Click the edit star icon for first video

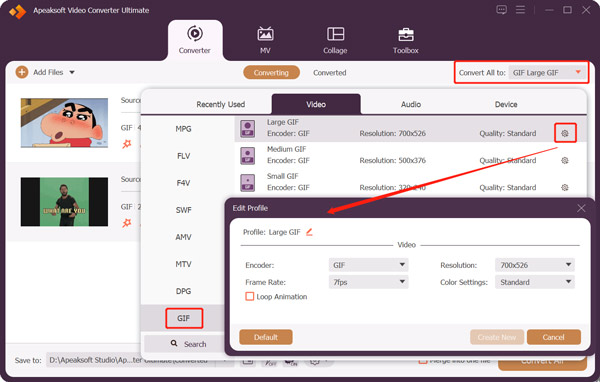pos(127,144)
